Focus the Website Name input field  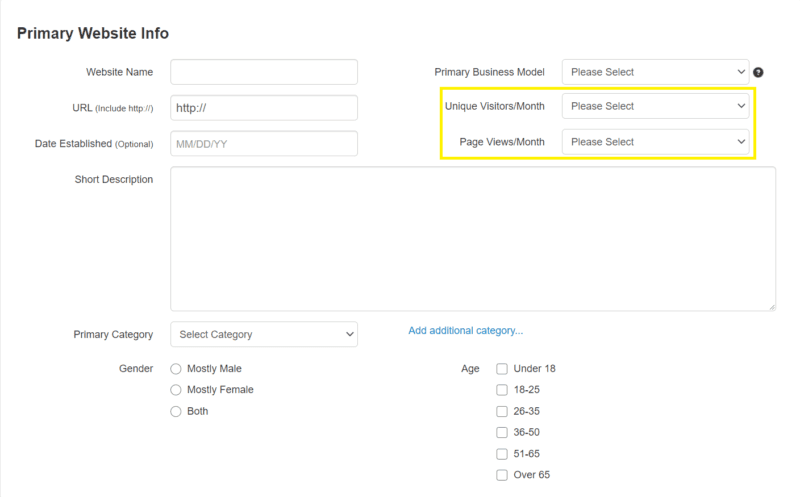[264, 72]
